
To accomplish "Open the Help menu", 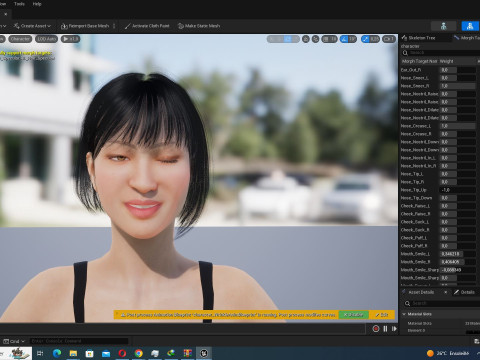I will pos(37,4).
